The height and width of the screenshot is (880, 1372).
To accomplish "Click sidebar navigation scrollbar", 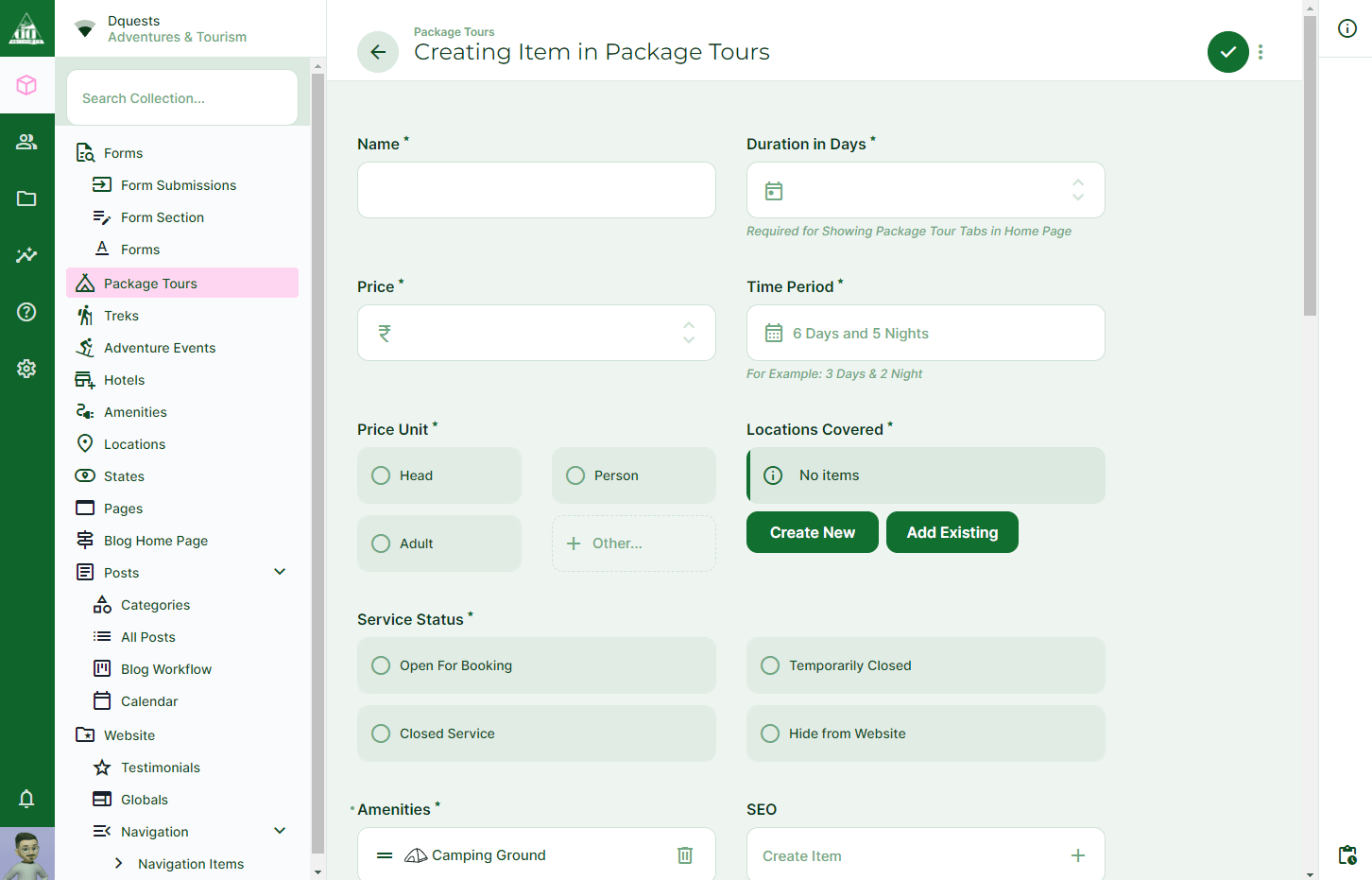I will pyautogui.click(x=317, y=463).
